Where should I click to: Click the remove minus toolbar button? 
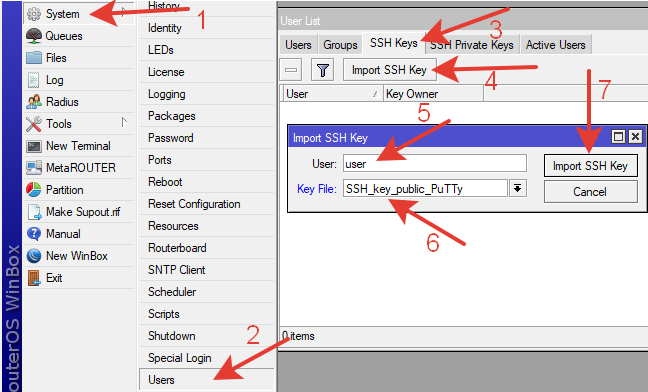[291, 70]
